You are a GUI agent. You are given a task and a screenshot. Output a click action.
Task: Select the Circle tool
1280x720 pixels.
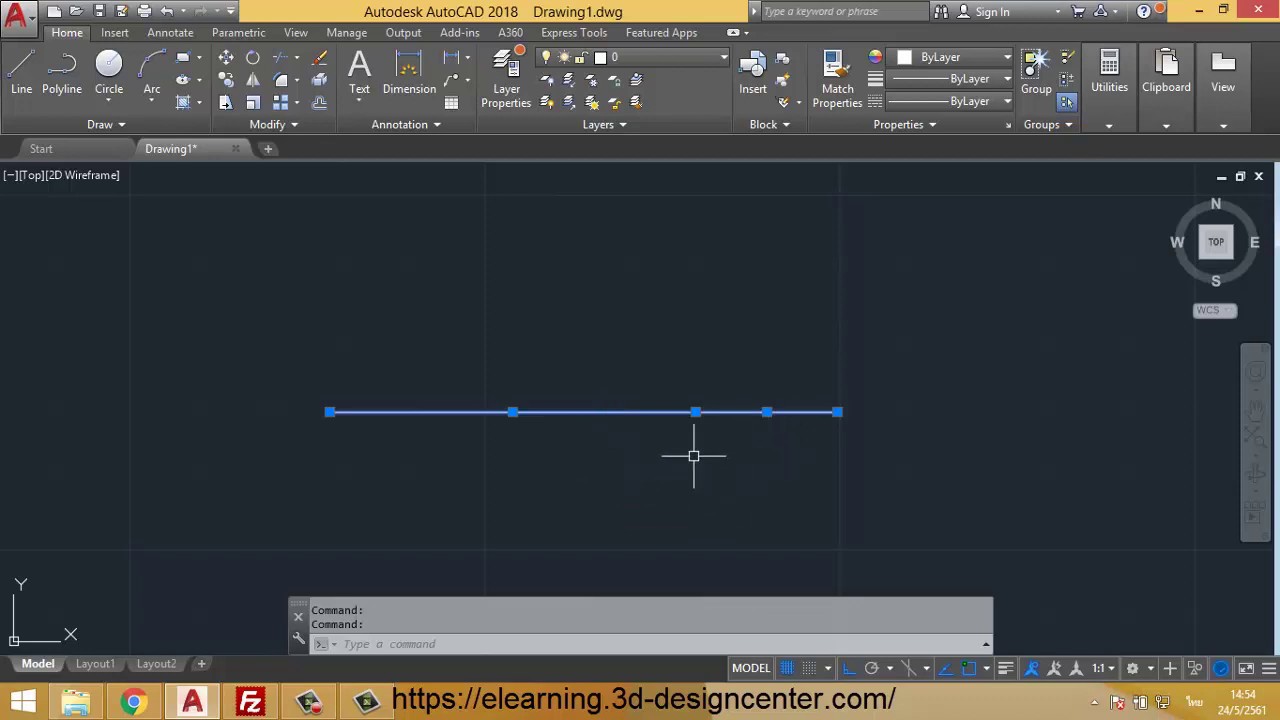(109, 74)
